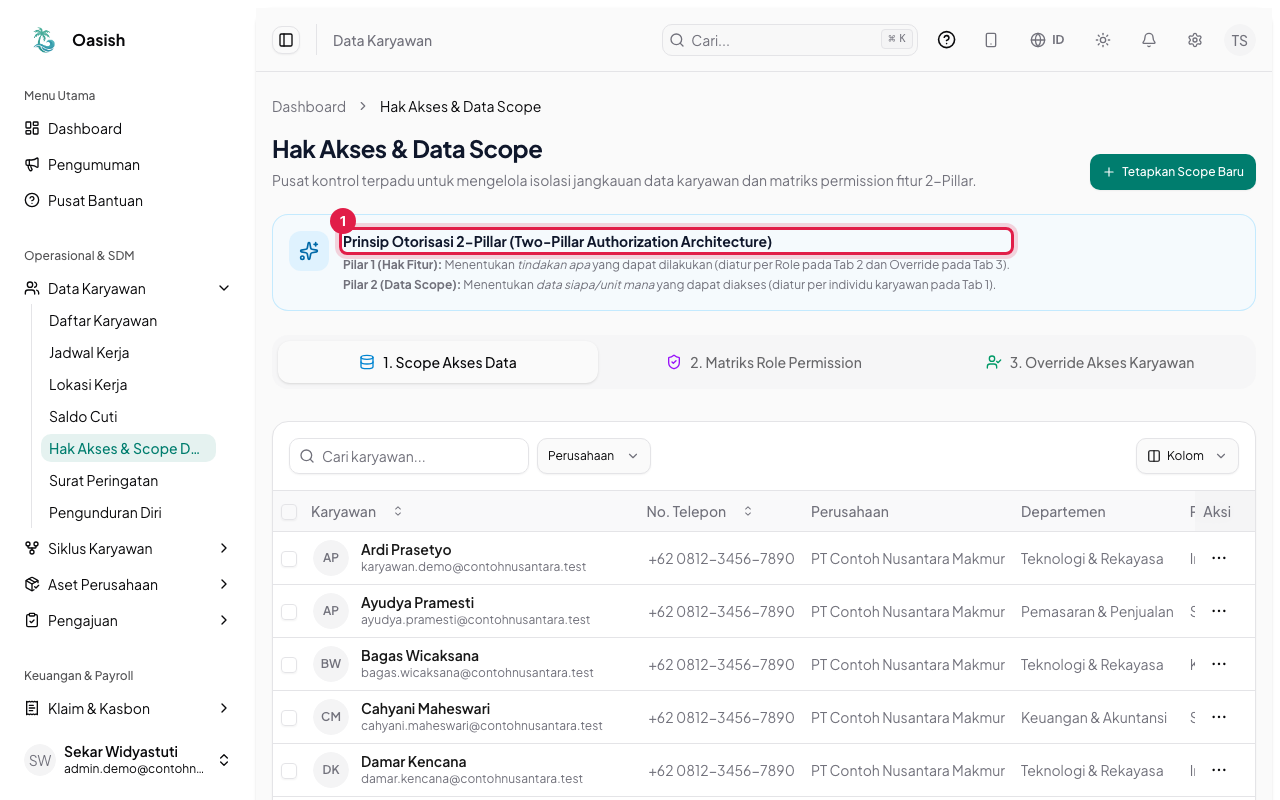Go to Dashboard via the breadcrumb link
The image size is (1280, 800).
tap(309, 107)
